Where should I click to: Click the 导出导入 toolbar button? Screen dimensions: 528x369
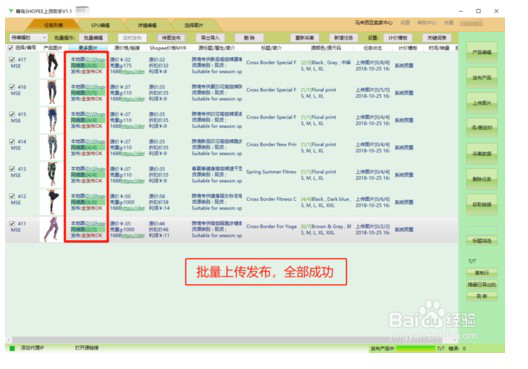tap(210, 38)
